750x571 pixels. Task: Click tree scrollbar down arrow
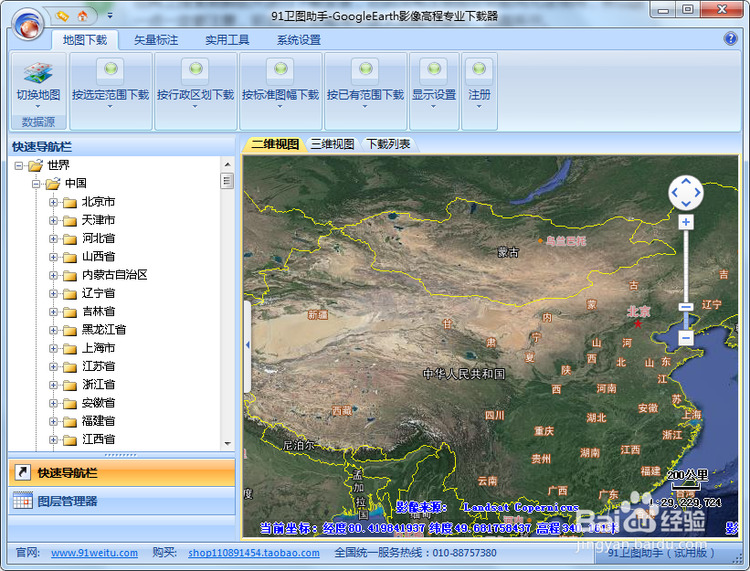[228, 443]
